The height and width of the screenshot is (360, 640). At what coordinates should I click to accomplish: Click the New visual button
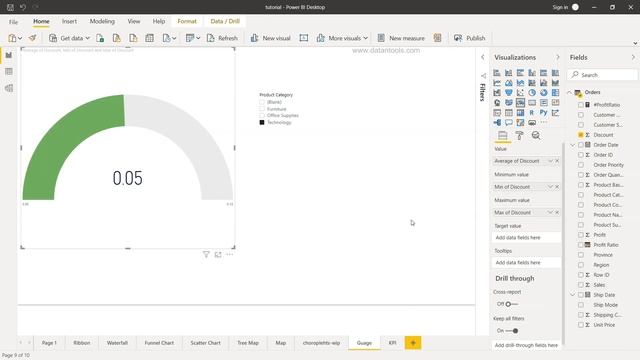(270, 38)
